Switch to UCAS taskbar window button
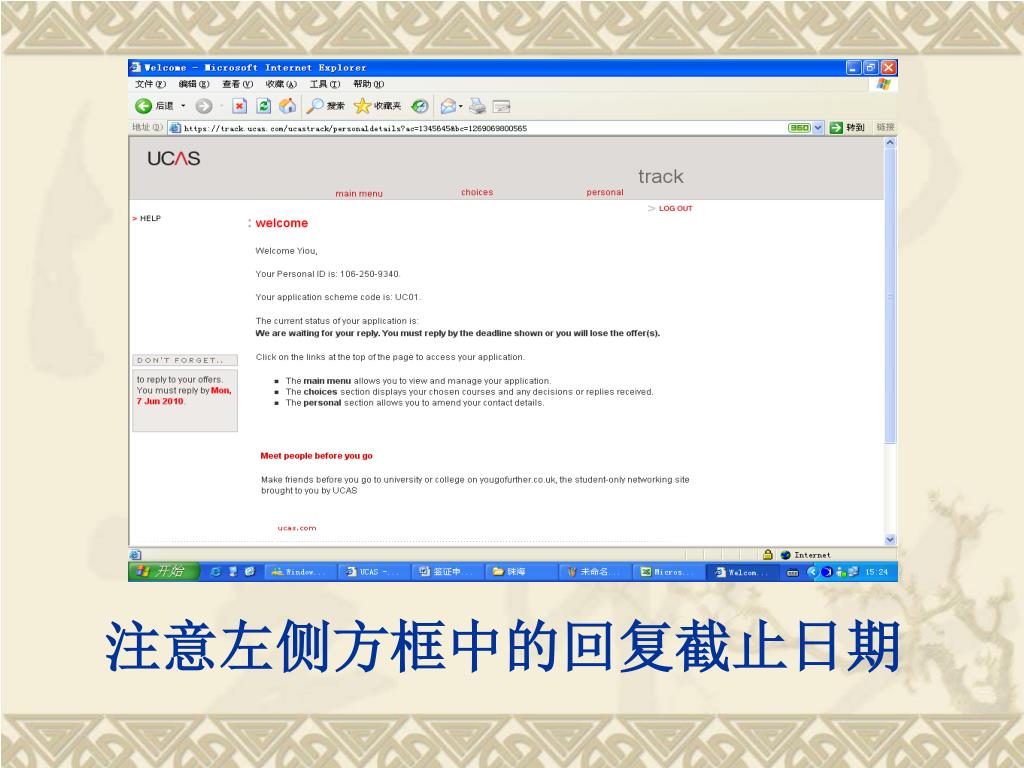This screenshot has height=768, width=1024. (x=374, y=571)
